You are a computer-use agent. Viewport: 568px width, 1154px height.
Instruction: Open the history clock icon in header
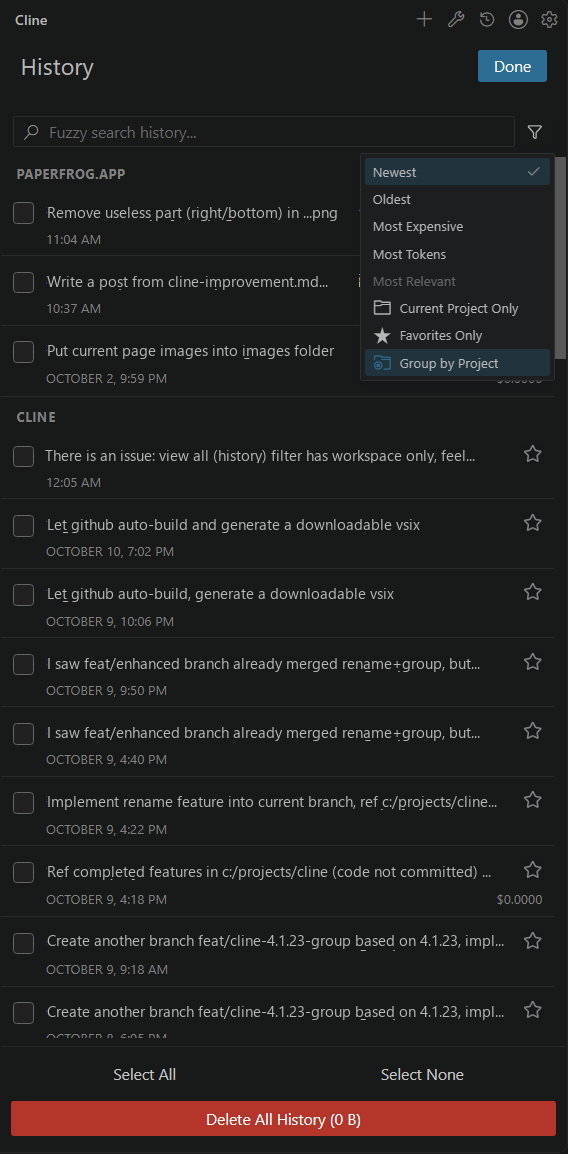pyautogui.click(x=487, y=20)
